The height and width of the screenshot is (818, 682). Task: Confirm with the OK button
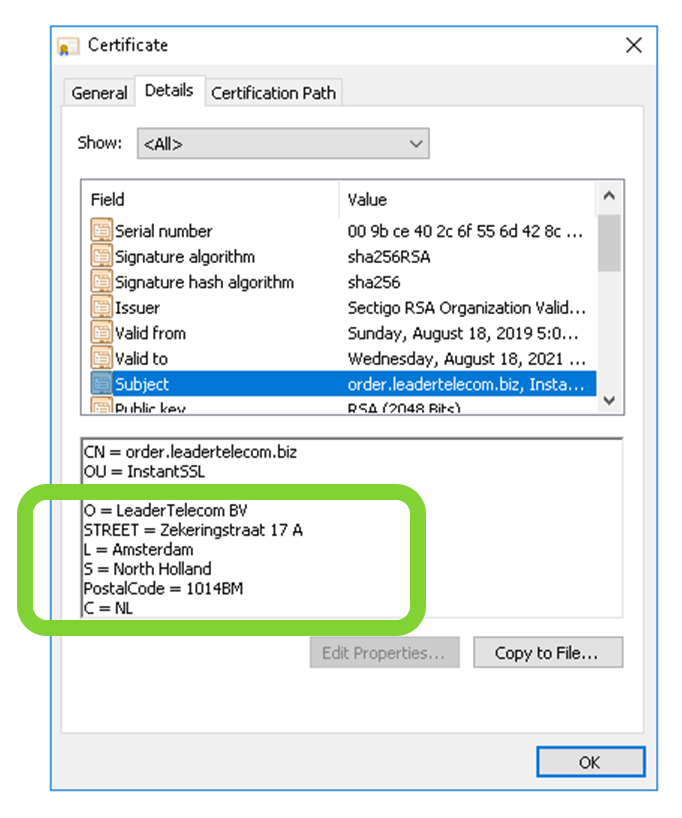[x=589, y=762]
